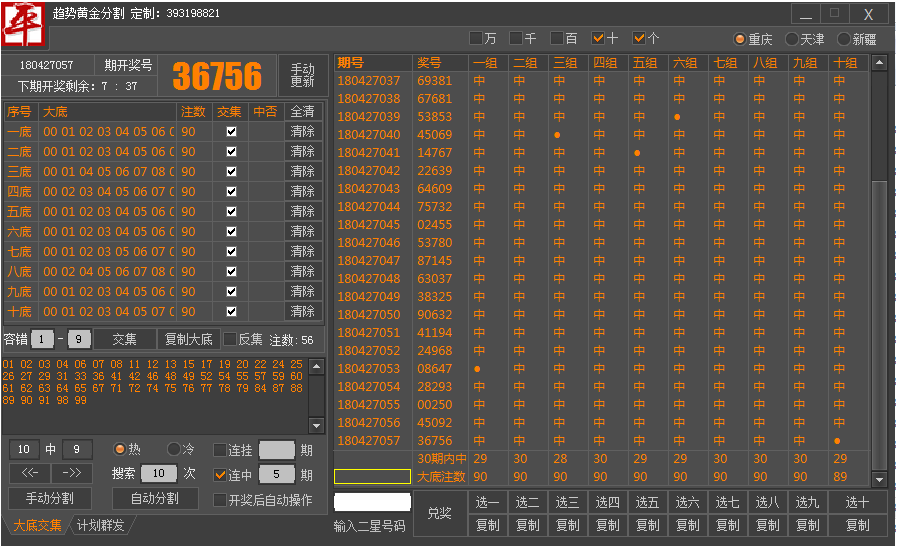The height and width of the screenshot is (546, 897).
Task: Enable the 万 digit checkbox
Action: pos(476,39)
